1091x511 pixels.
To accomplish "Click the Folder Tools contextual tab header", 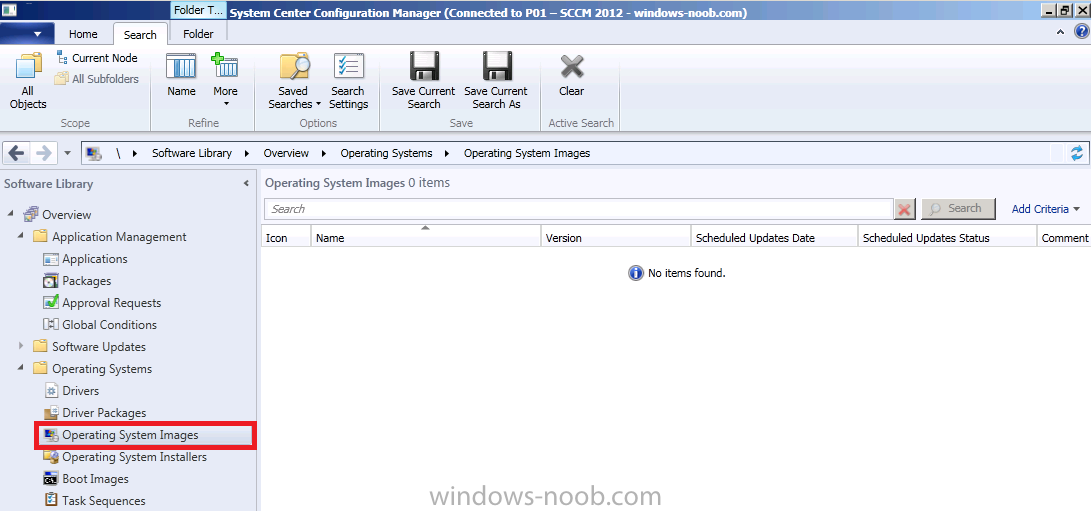I will point(198,11).
